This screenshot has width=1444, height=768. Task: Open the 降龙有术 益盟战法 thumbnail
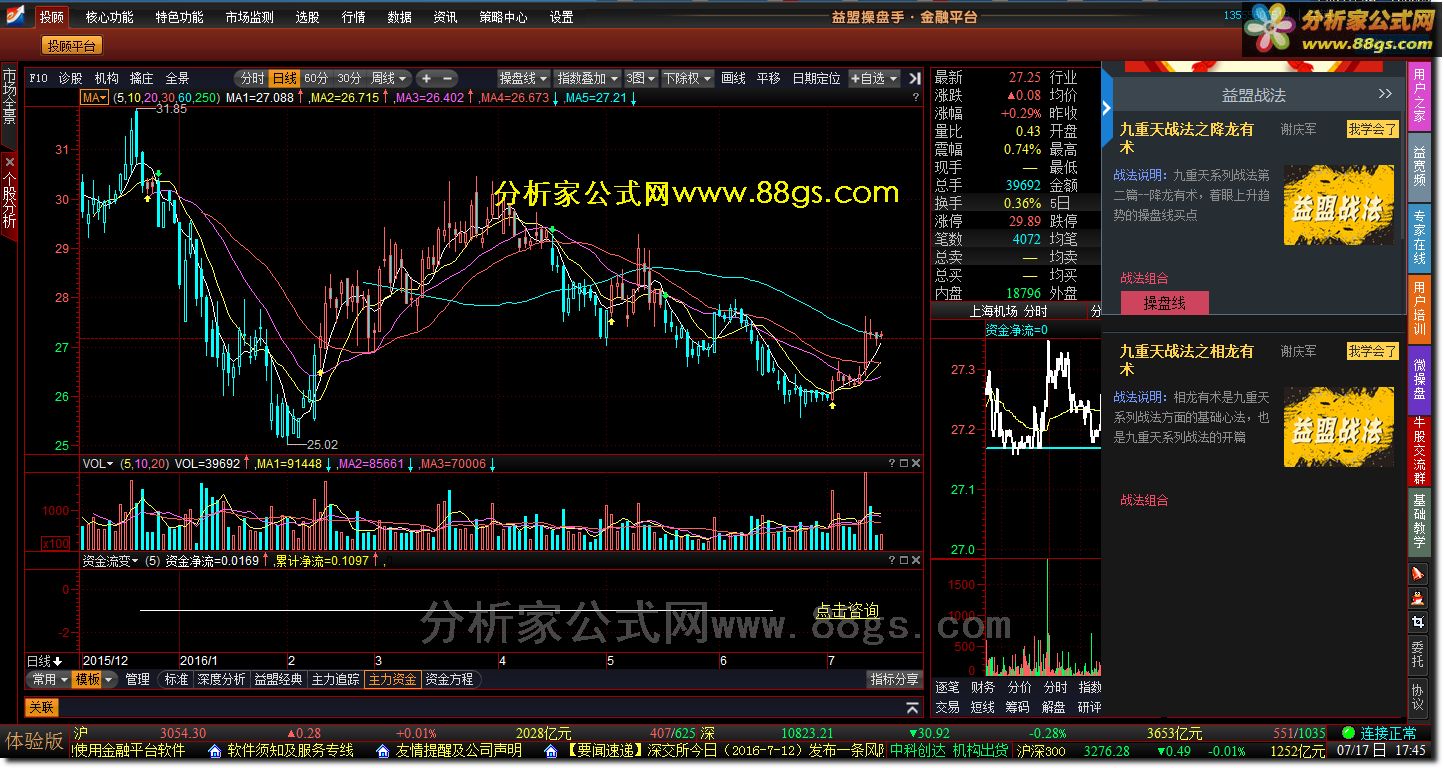1338,205
